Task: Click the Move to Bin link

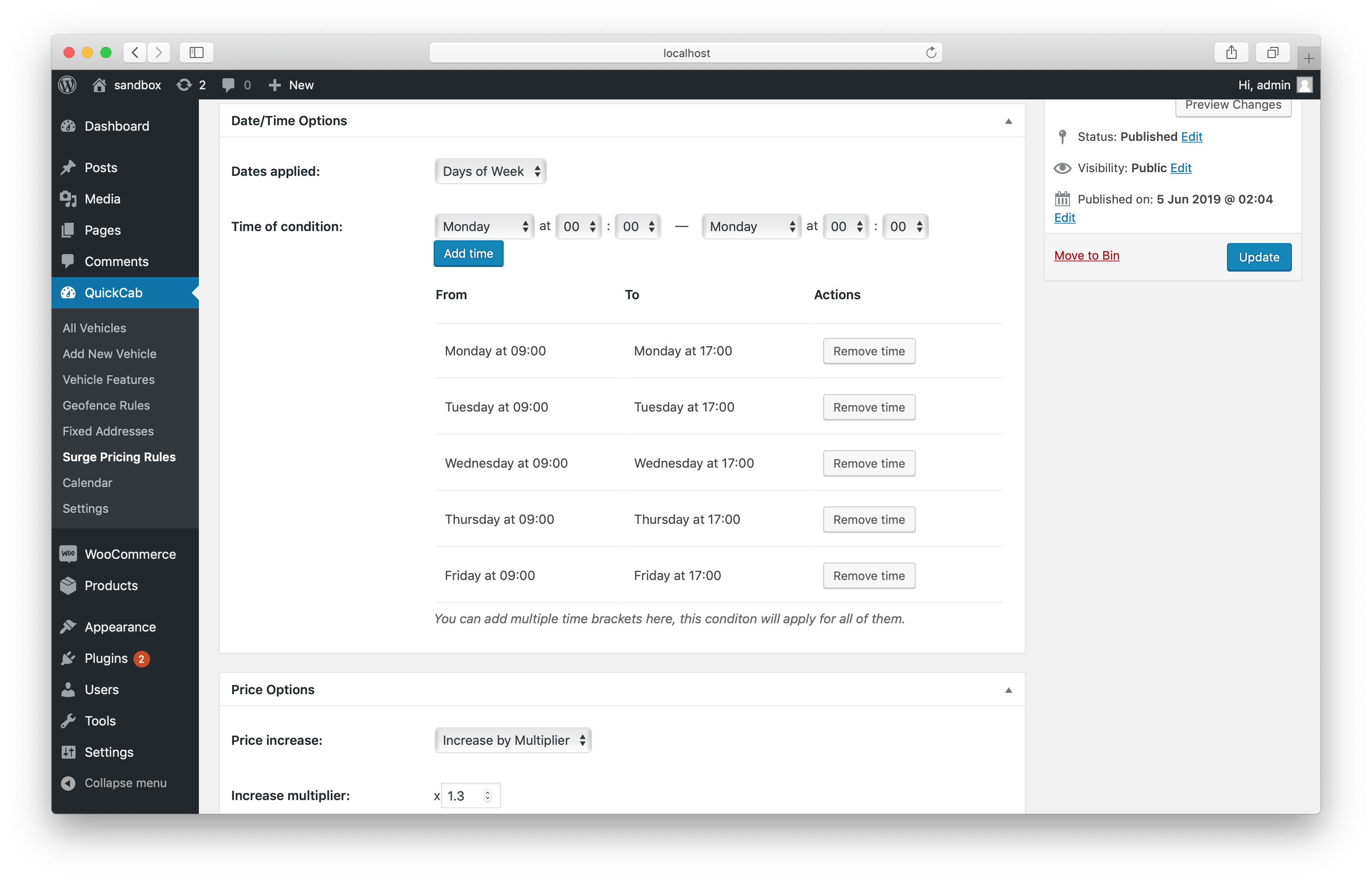Action: [1086, 255]
